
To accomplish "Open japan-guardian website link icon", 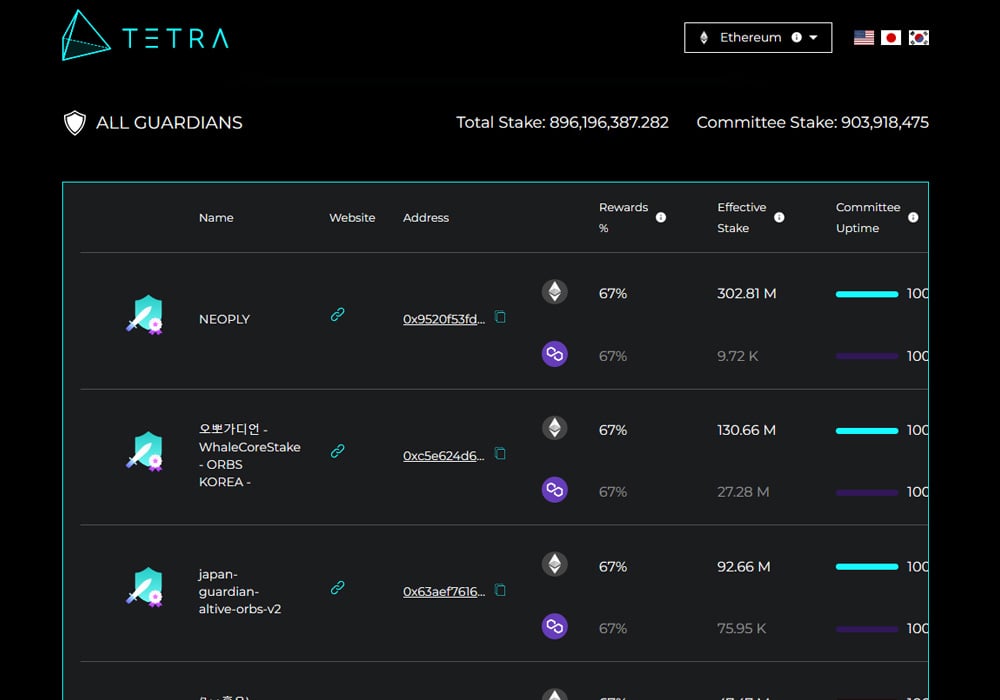I will (x=337, y=587).
